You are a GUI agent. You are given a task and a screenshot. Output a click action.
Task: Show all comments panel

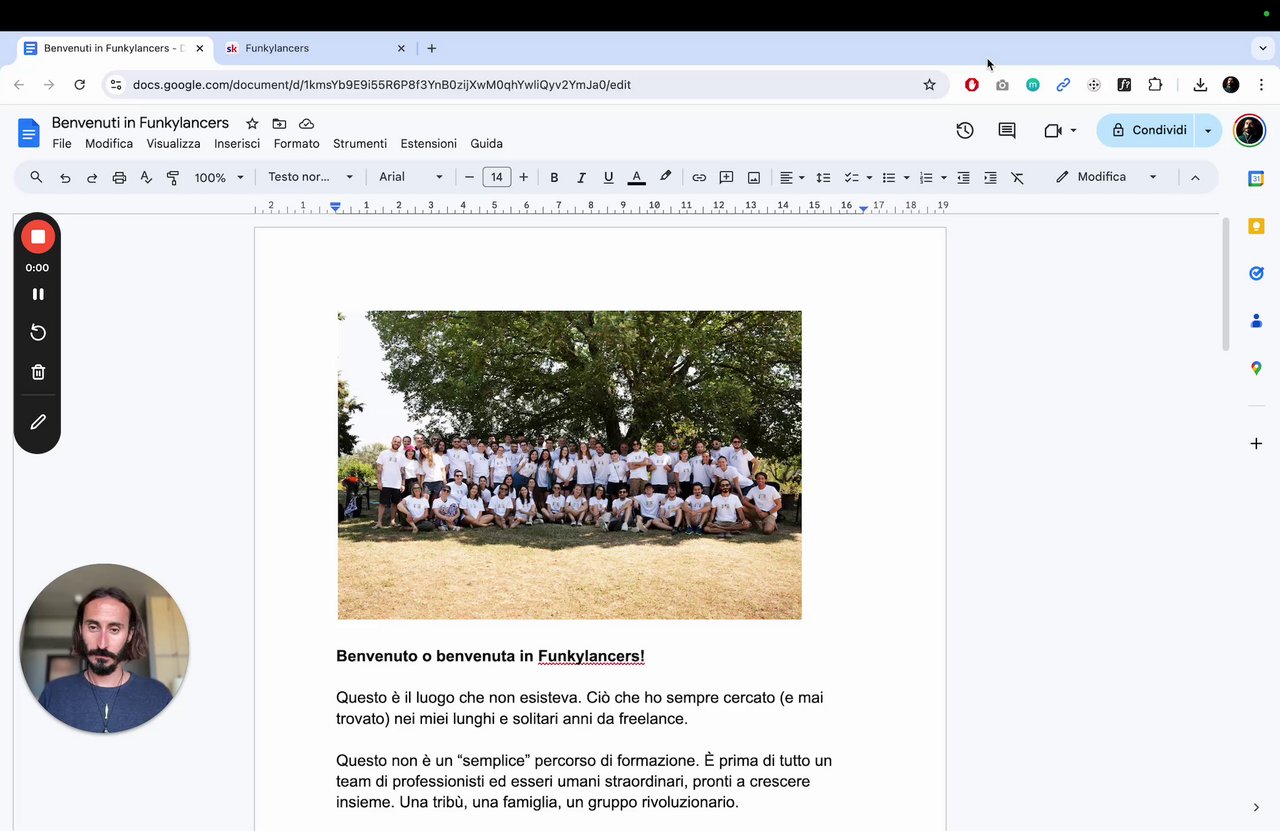click(1007, 130)
